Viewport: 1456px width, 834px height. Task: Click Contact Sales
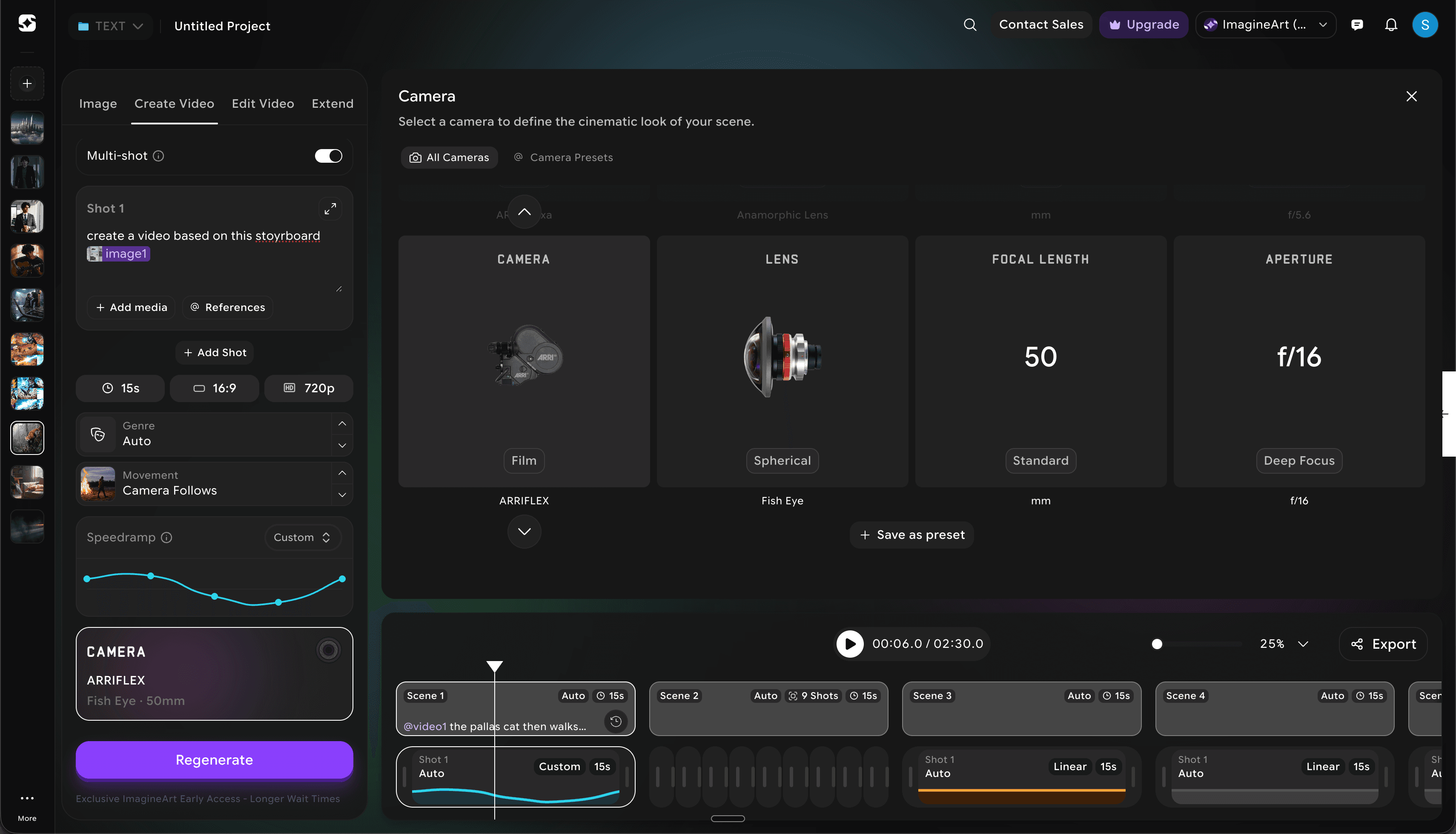tap(1041, 25)
